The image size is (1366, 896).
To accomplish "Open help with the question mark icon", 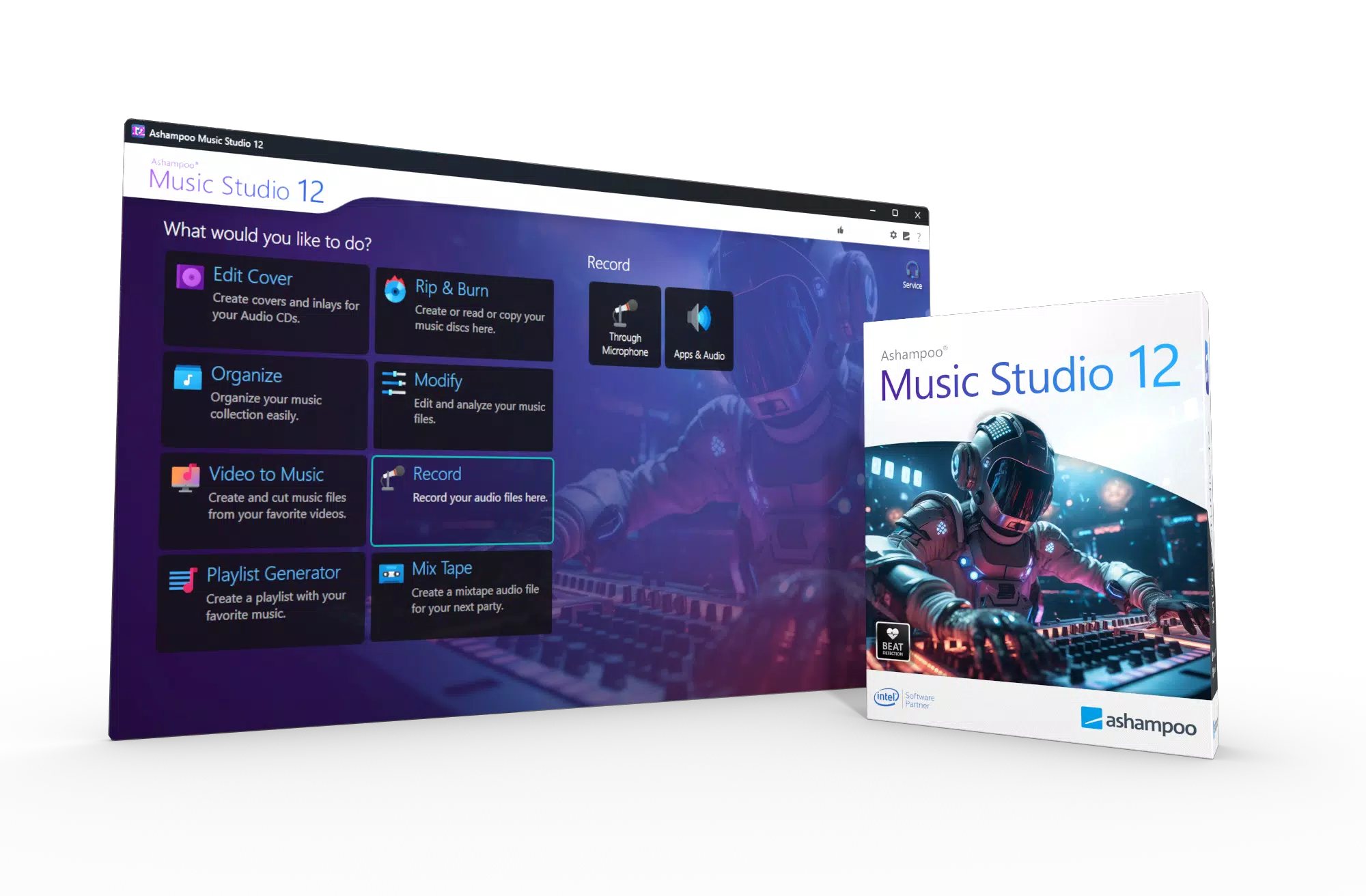I will point(919,237).
